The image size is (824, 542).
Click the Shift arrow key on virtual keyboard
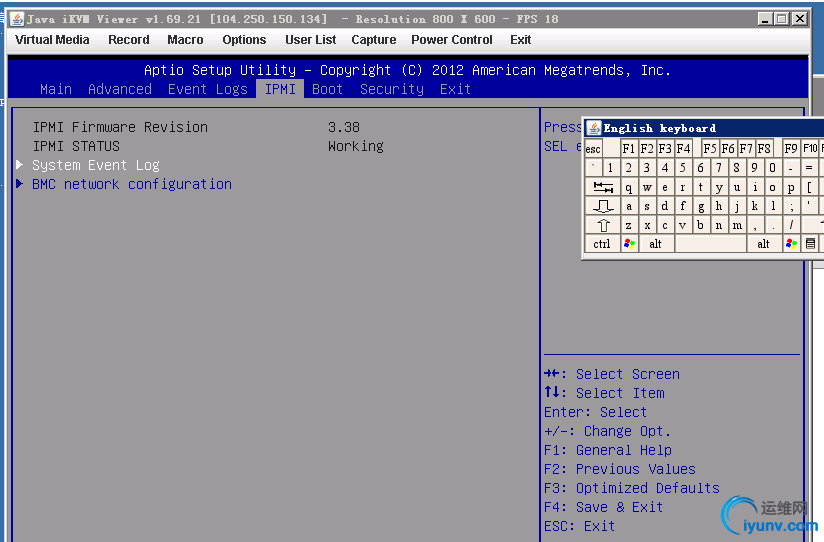(x=603, y=225)
